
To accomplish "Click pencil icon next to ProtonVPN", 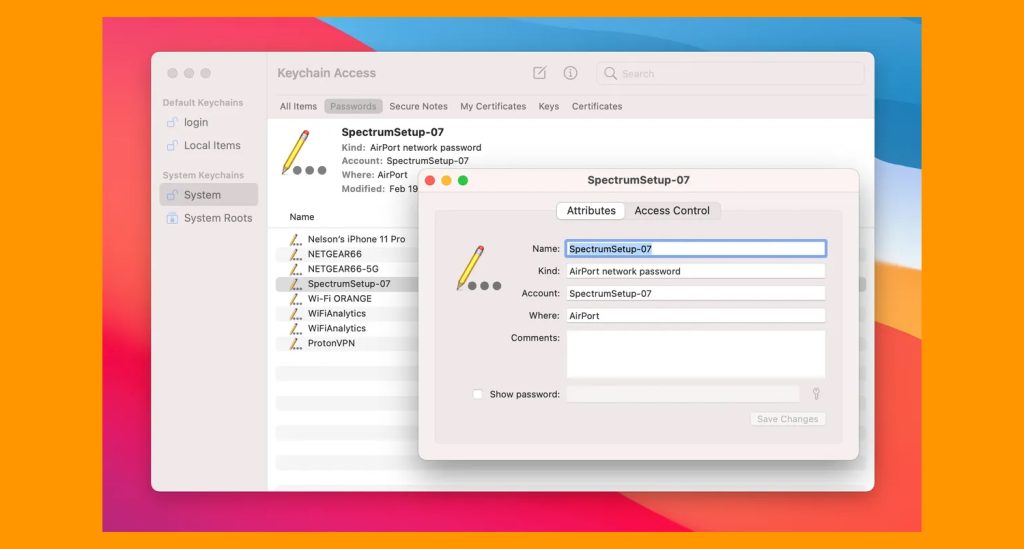I will tap(296, 343).
